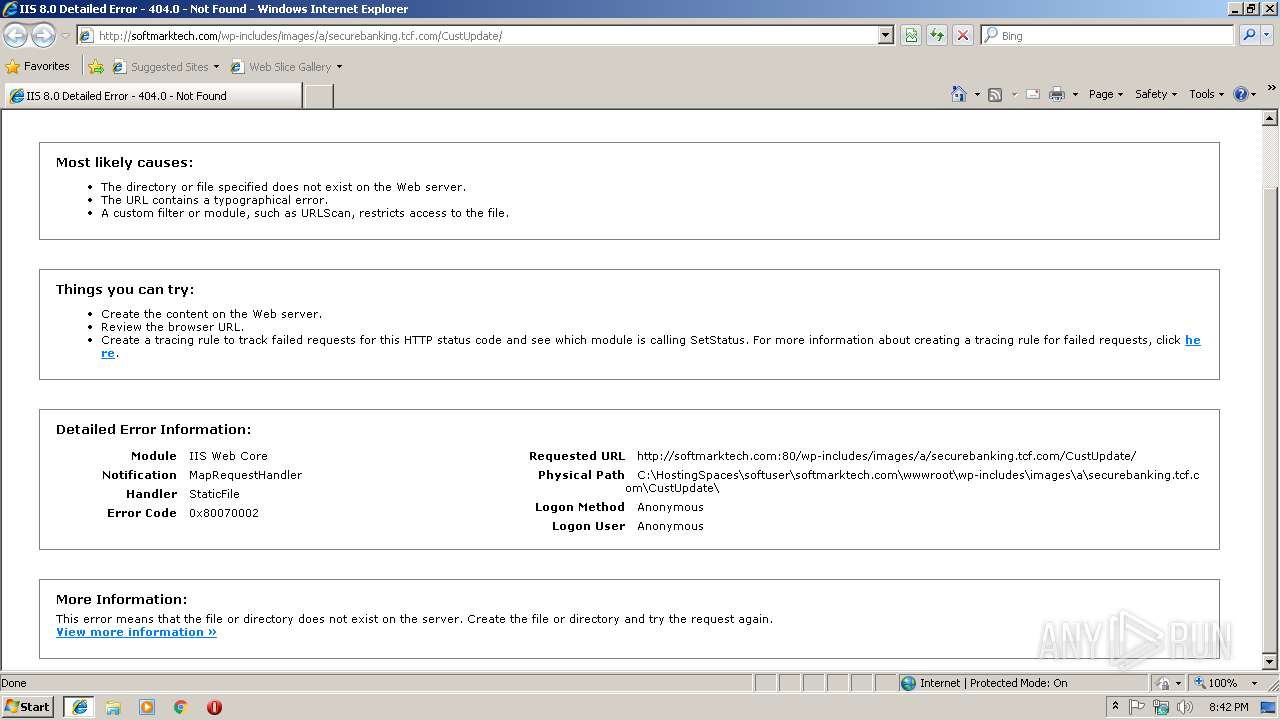Open the Suggested Sites favorites link
Image resolution: width=1280 pixels, height=720 pixels.
click(165, 67)
